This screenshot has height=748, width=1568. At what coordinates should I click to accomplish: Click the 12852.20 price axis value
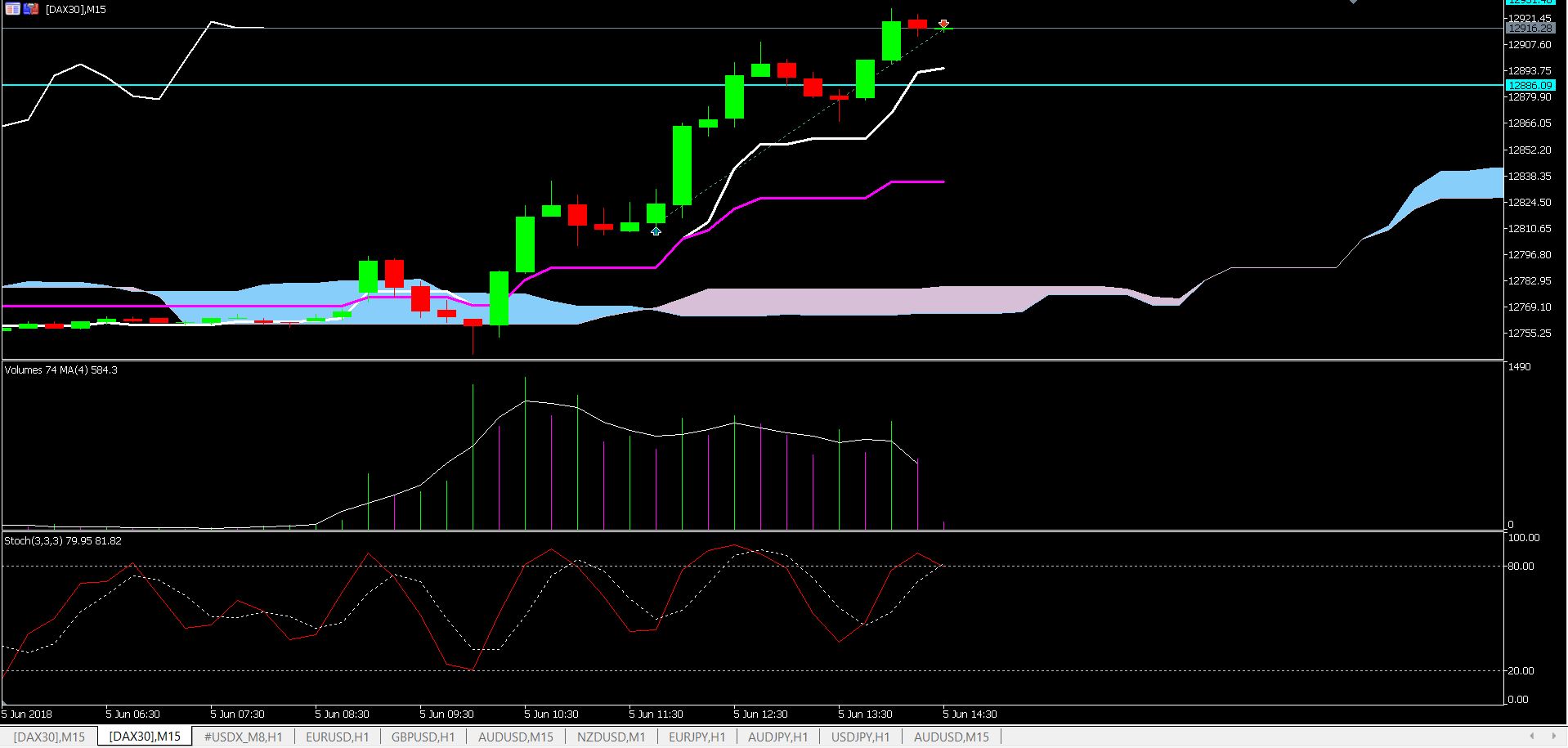coord(1530,150)
